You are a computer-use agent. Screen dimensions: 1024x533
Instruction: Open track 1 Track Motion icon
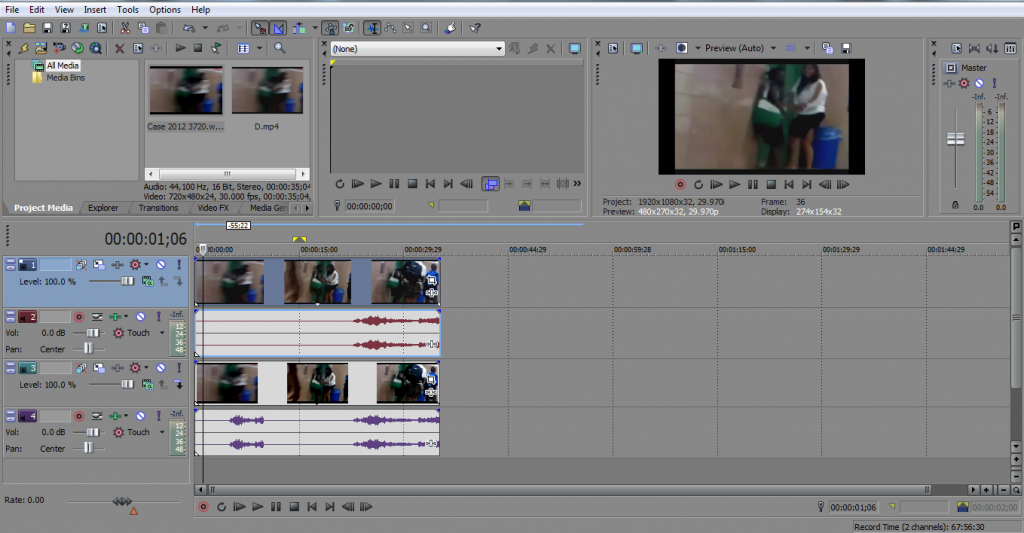99,265
